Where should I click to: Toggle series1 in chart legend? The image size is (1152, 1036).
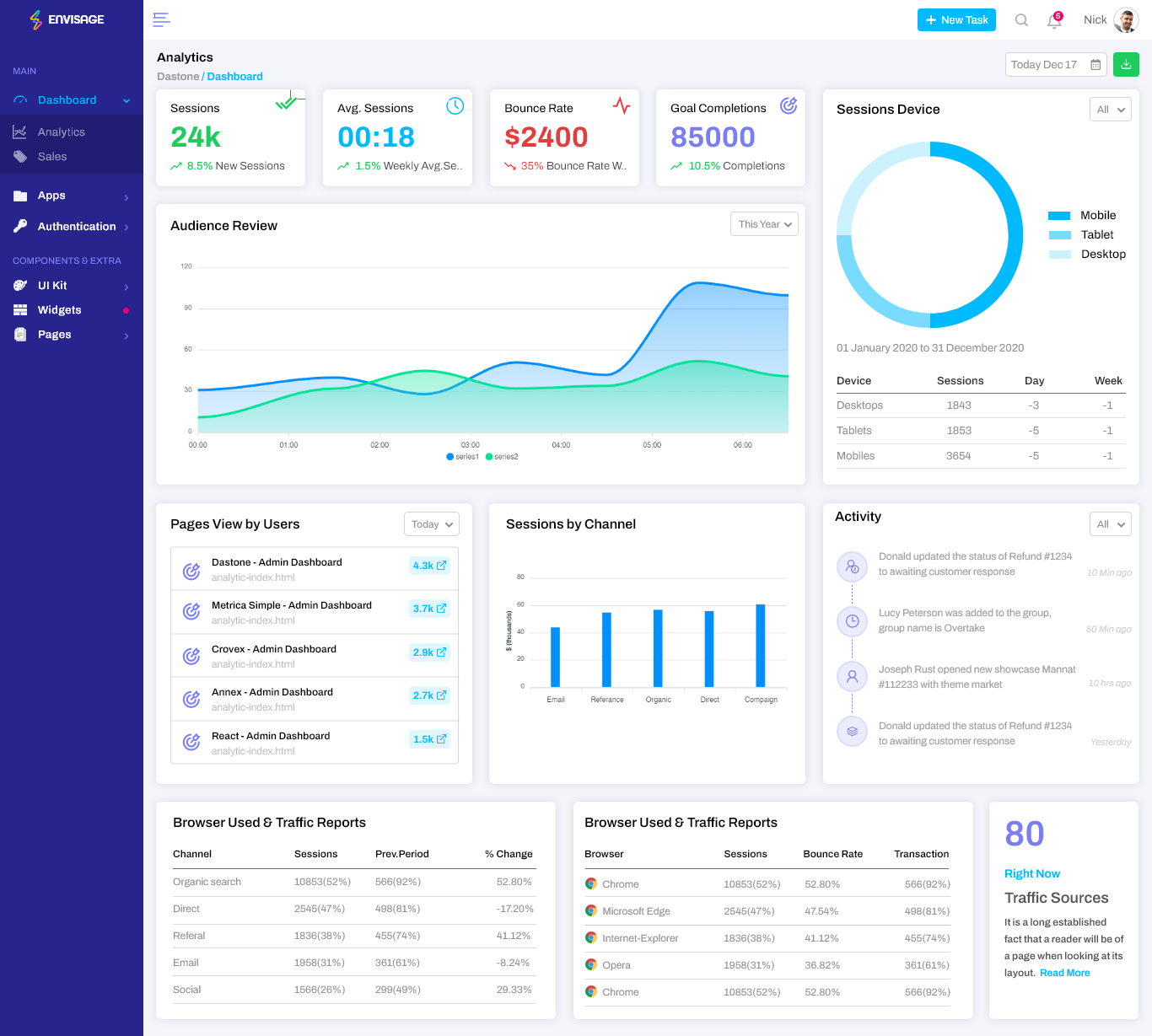462,457
